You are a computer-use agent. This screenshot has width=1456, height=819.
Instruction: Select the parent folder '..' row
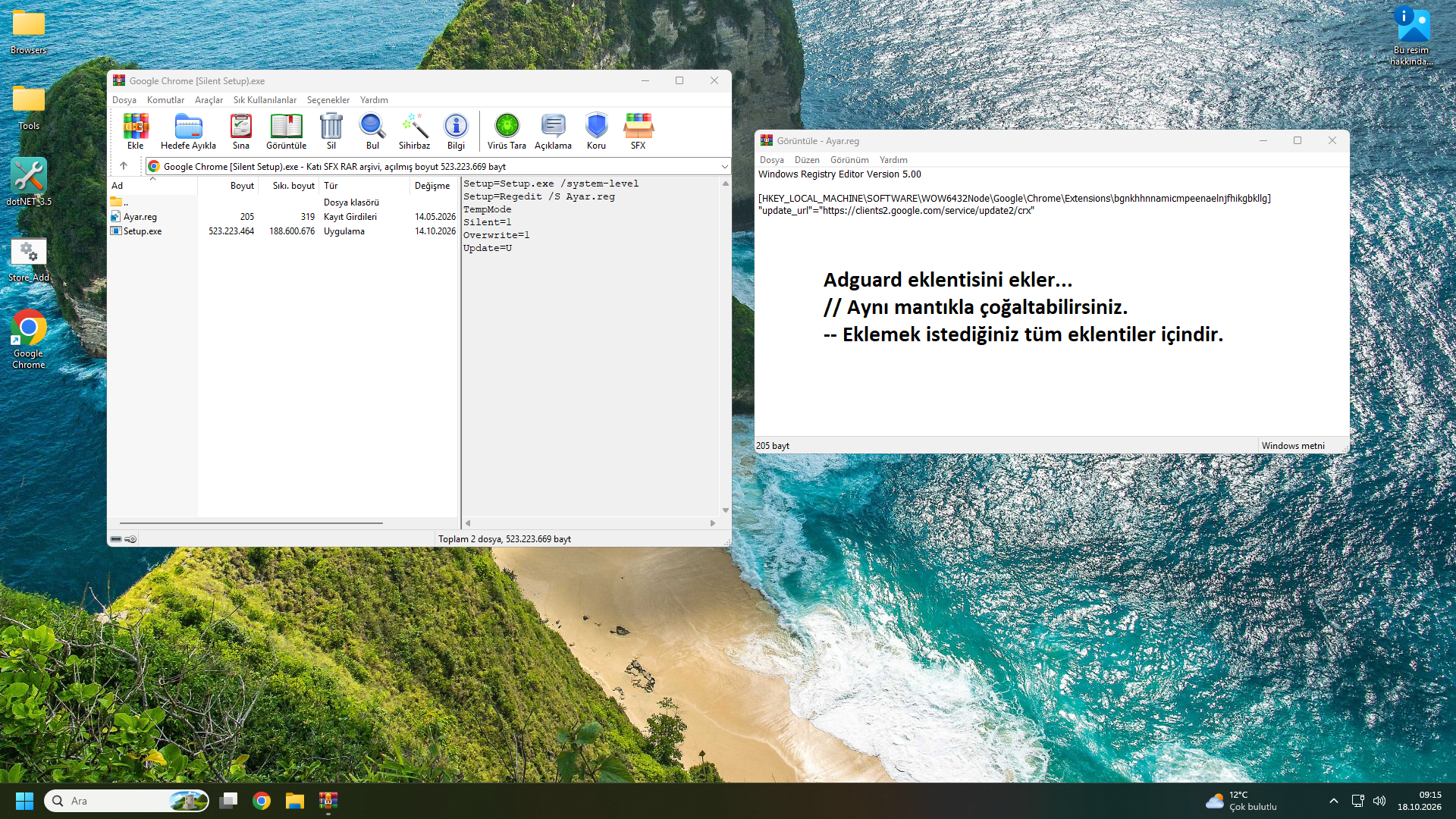pyautogui.click(x=284, y=202)
